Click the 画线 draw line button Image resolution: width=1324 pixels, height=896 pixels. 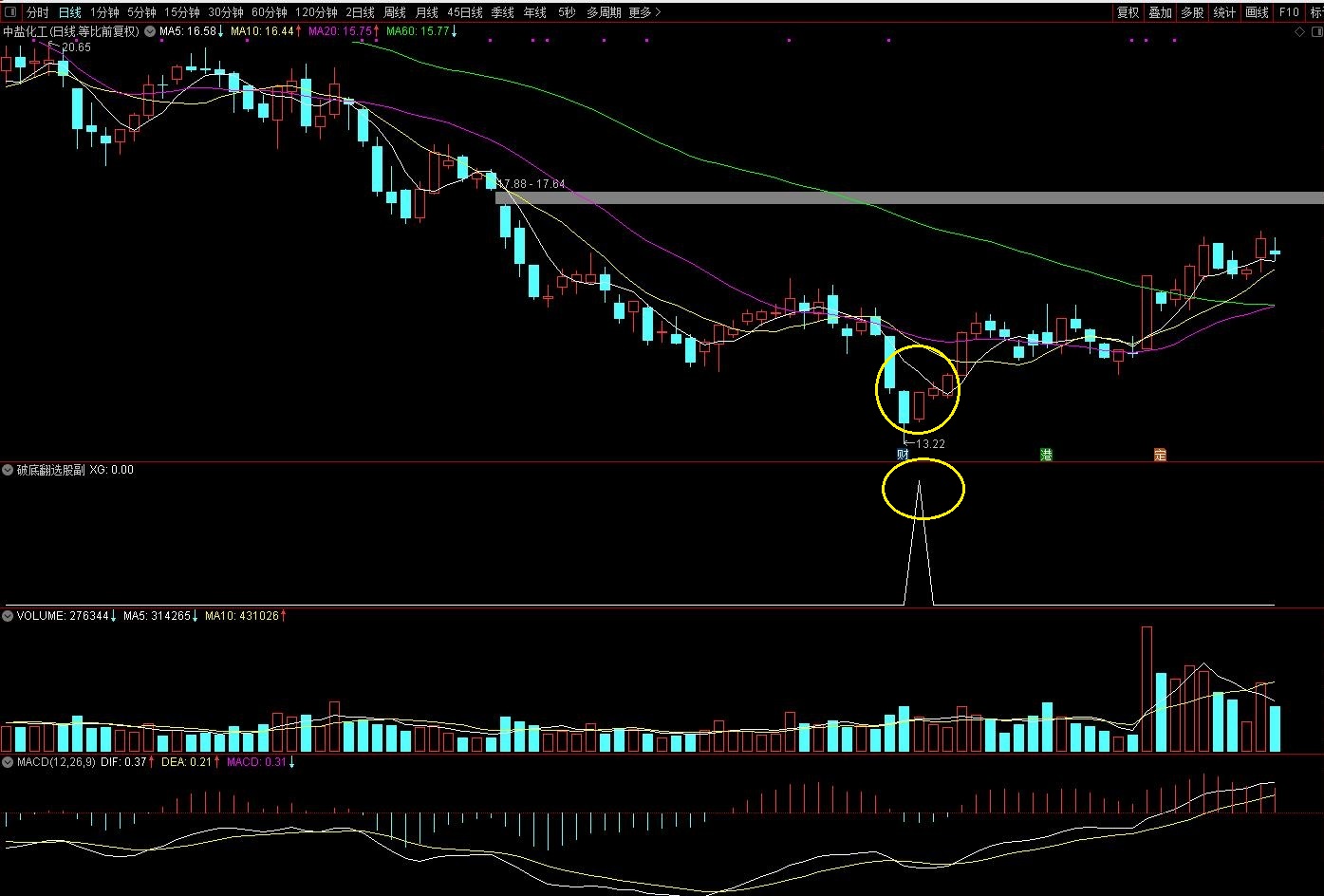coord(1257,12)
